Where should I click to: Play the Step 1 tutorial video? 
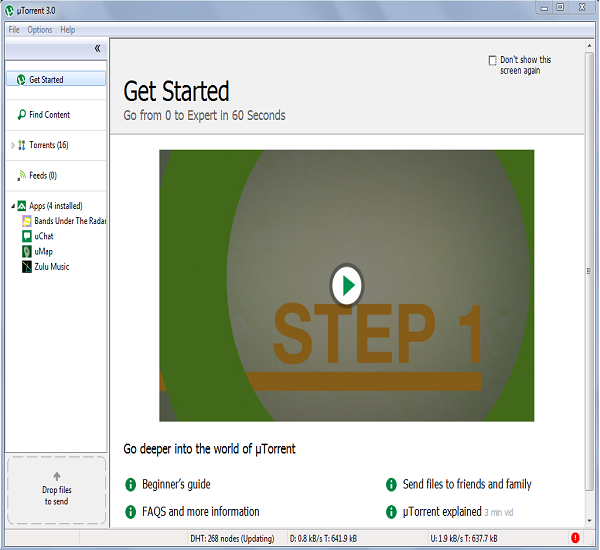click(x=346, y=286)
